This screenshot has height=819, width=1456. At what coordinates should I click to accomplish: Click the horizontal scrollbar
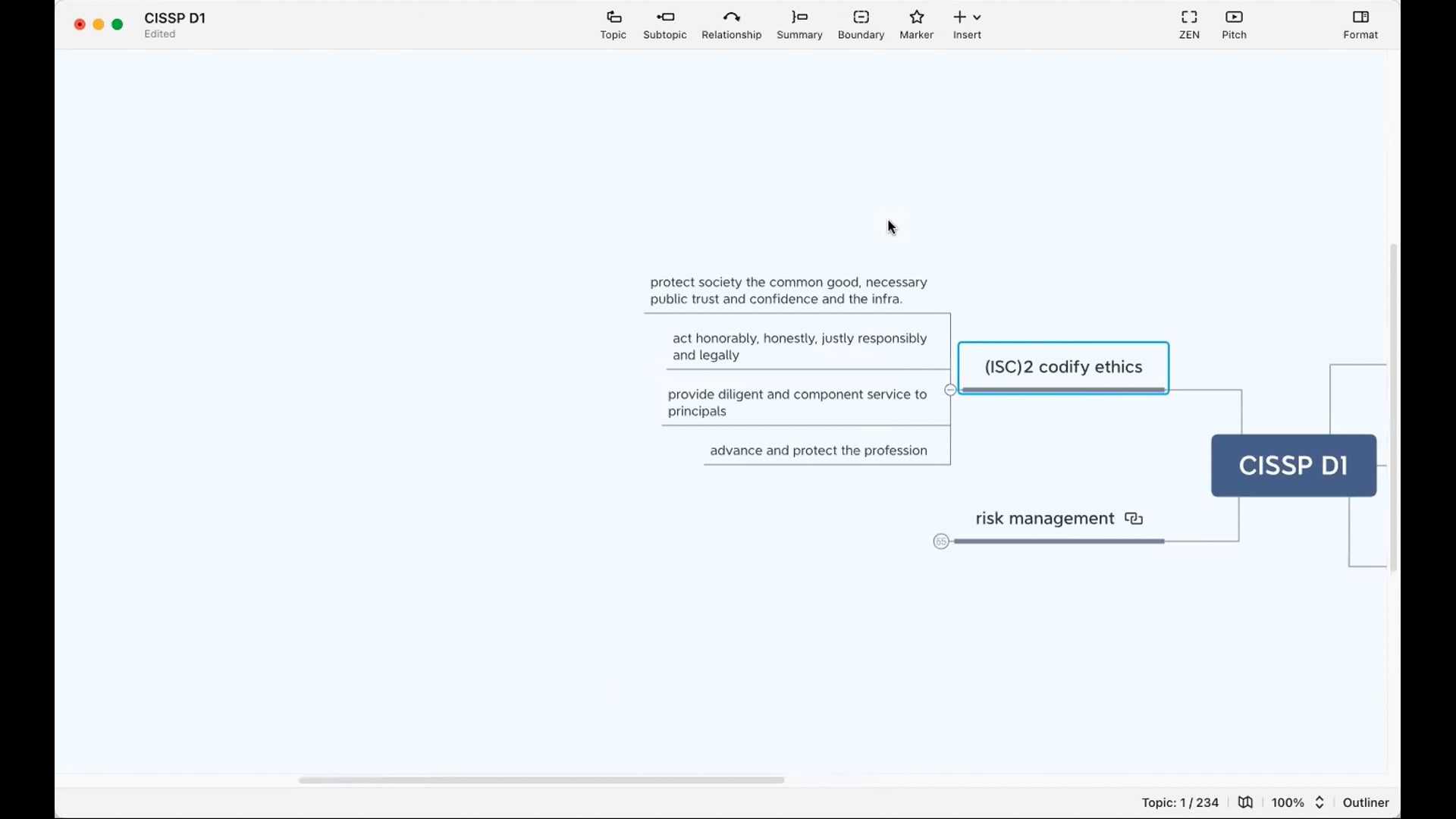541,780
